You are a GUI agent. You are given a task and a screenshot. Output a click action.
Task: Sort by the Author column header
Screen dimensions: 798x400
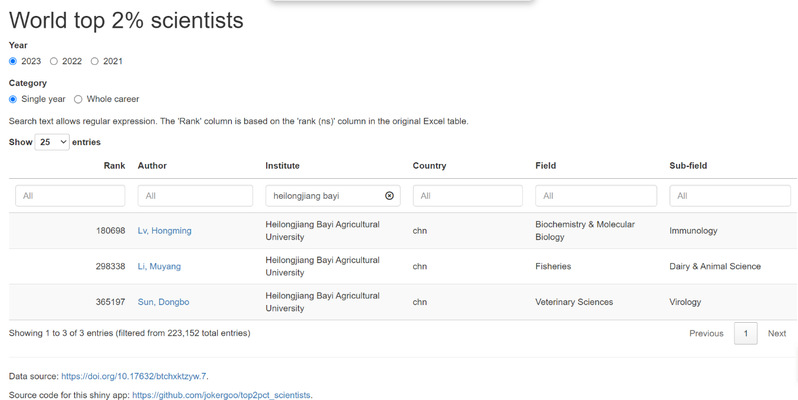click(x=152, y=165)
